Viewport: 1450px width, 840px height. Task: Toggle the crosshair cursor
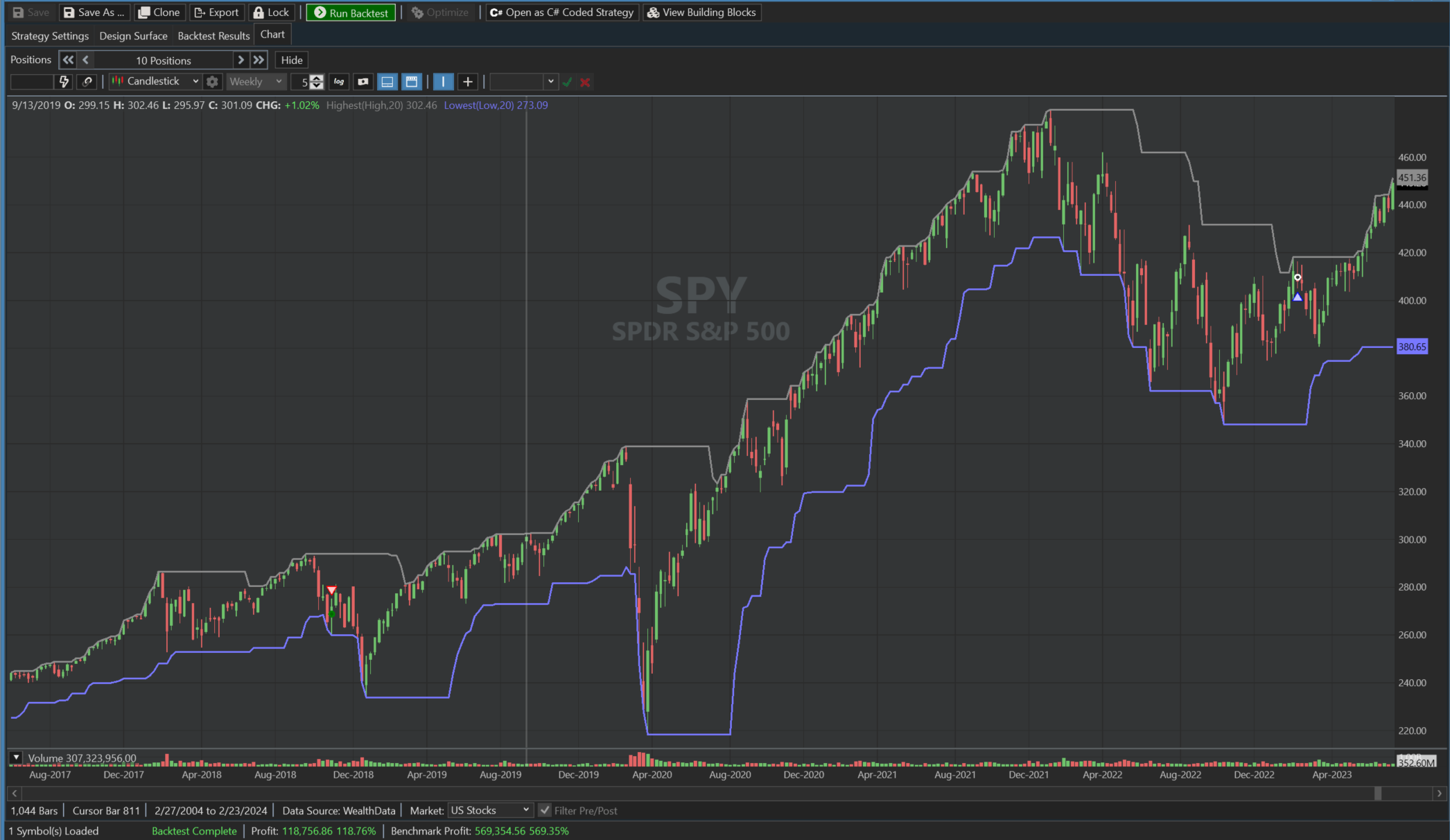(x=468, y=82)
